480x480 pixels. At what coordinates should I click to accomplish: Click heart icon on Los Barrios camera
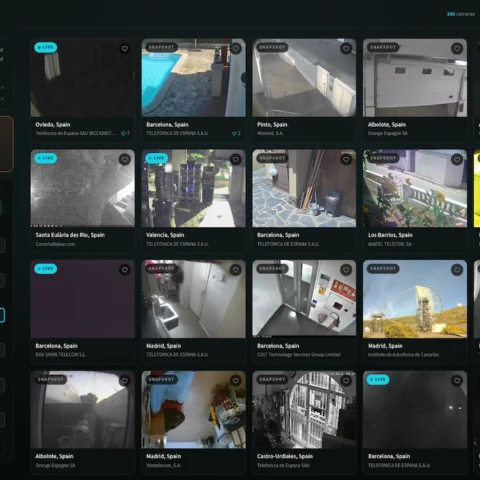[457, 160]
